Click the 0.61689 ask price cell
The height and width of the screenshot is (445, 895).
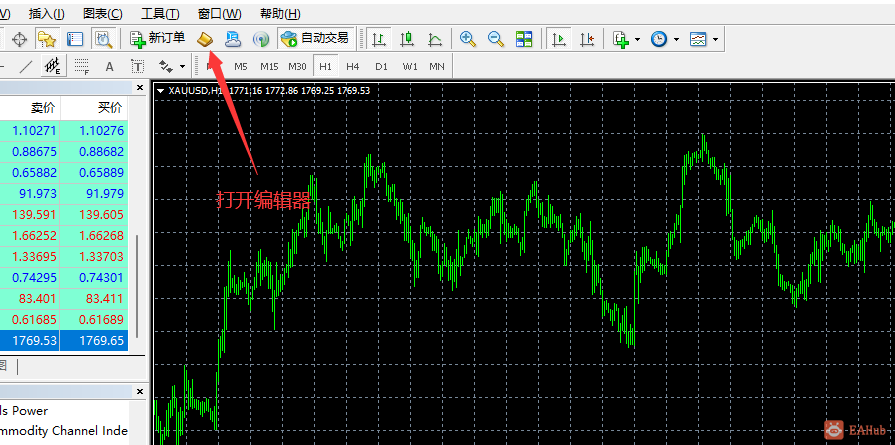point(94,319)
